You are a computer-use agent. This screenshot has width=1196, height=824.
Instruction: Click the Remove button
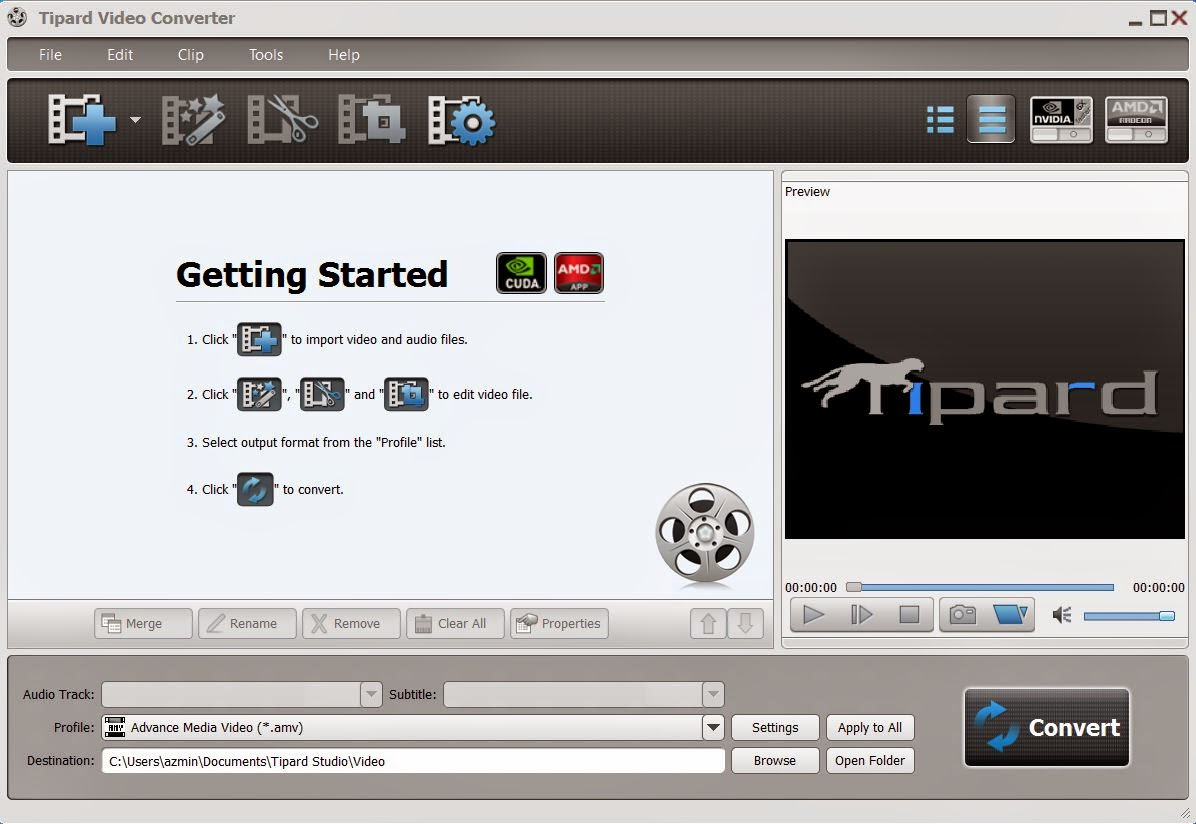pyautogui.click(x=351, y=623)
